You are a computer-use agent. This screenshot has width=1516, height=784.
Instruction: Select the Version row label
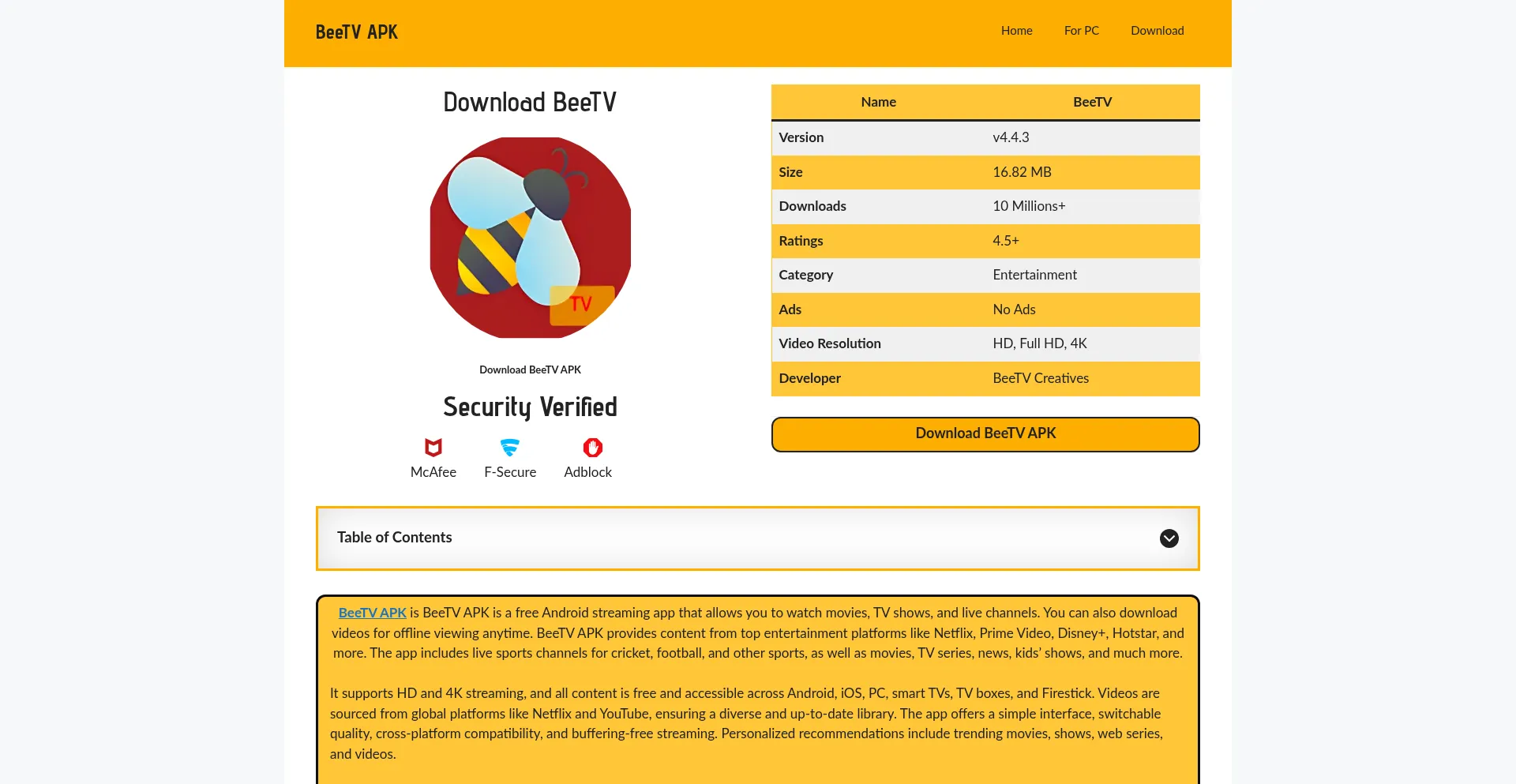(801, 137)
